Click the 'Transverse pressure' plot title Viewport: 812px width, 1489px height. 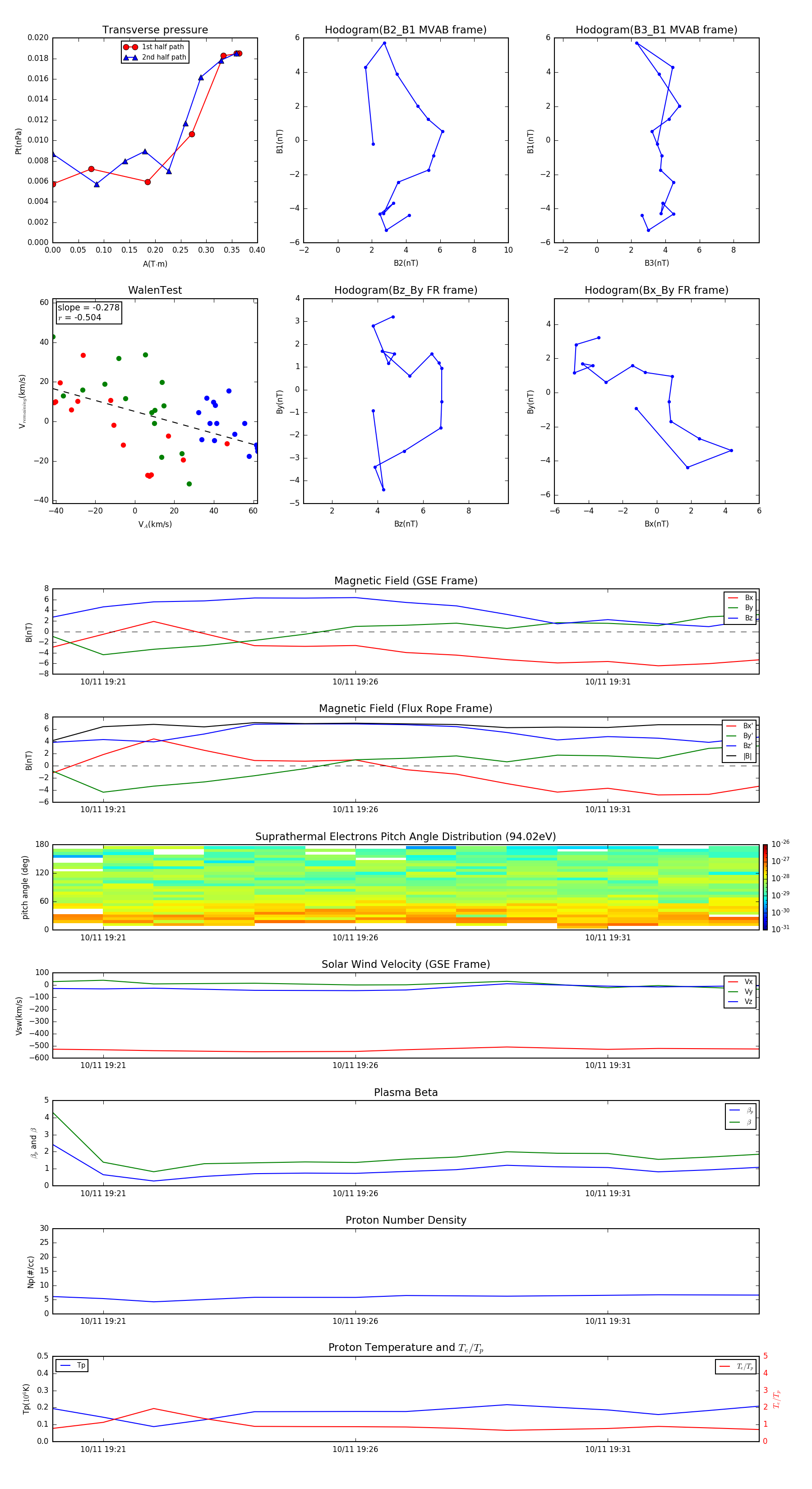155,30
